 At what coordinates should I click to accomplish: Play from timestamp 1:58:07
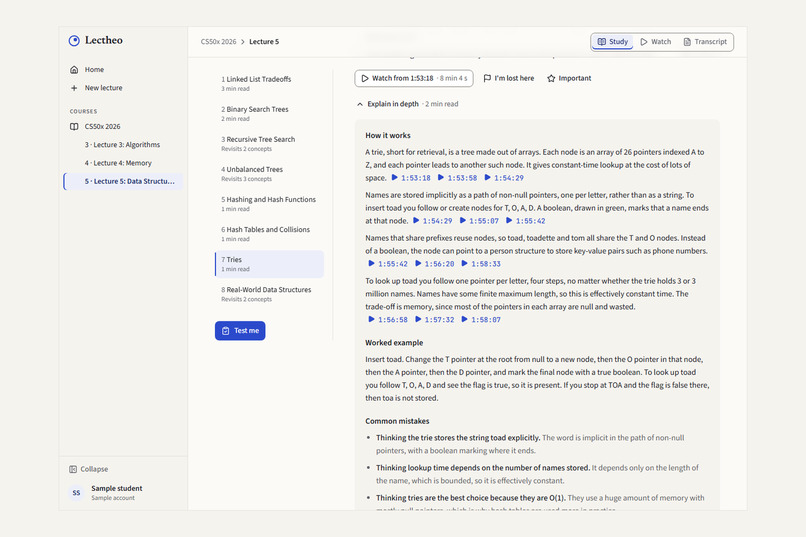(481, 320)
